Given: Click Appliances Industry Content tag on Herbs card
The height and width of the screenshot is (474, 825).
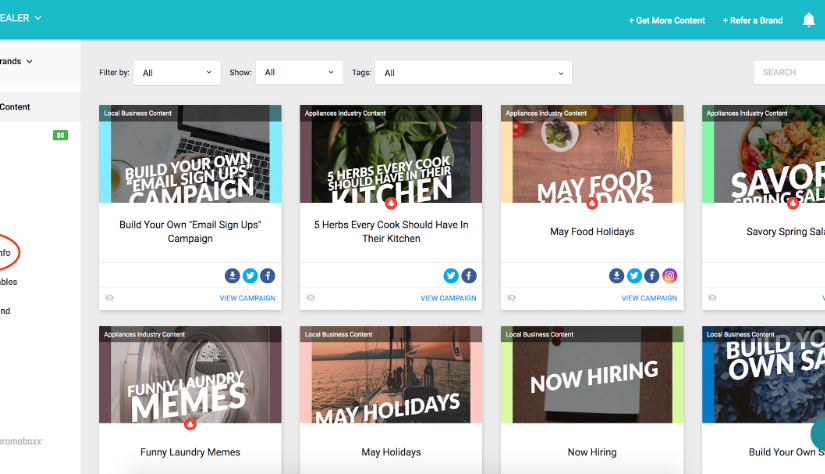Looking at the screenshot, I should (x=345, y=113).
